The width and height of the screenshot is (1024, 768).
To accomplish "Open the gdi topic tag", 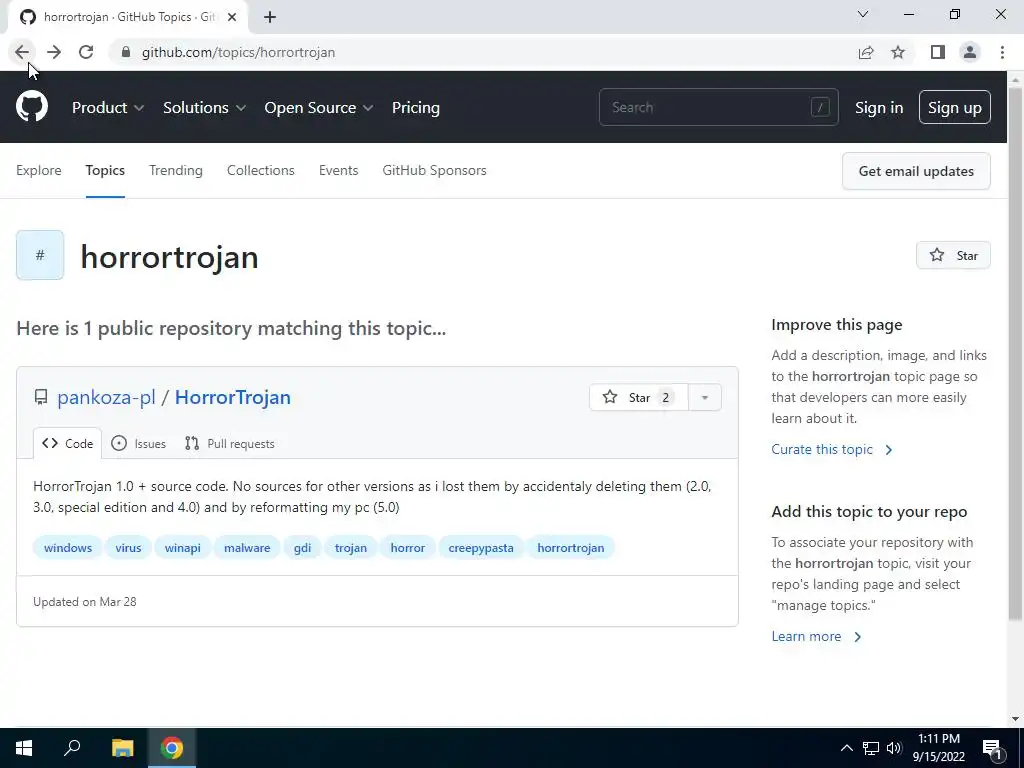I will tap(302, 548).
